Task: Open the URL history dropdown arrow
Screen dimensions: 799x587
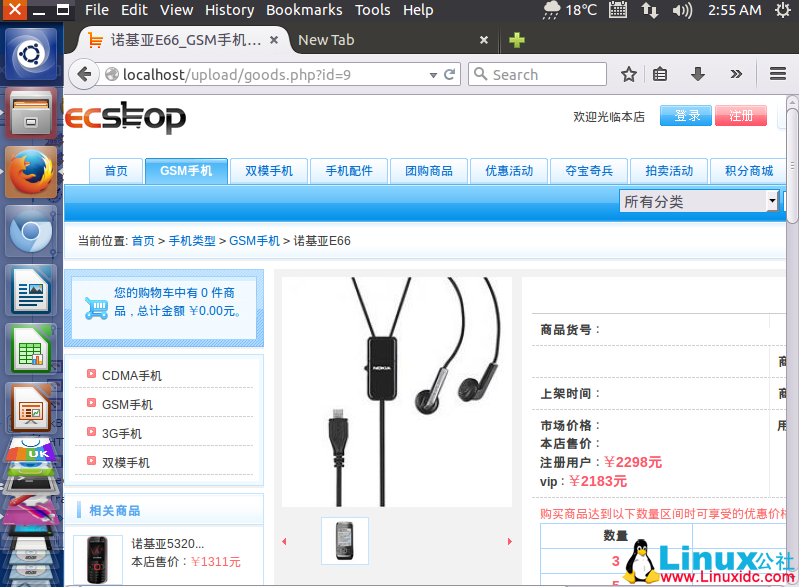Action: point(433,75)
